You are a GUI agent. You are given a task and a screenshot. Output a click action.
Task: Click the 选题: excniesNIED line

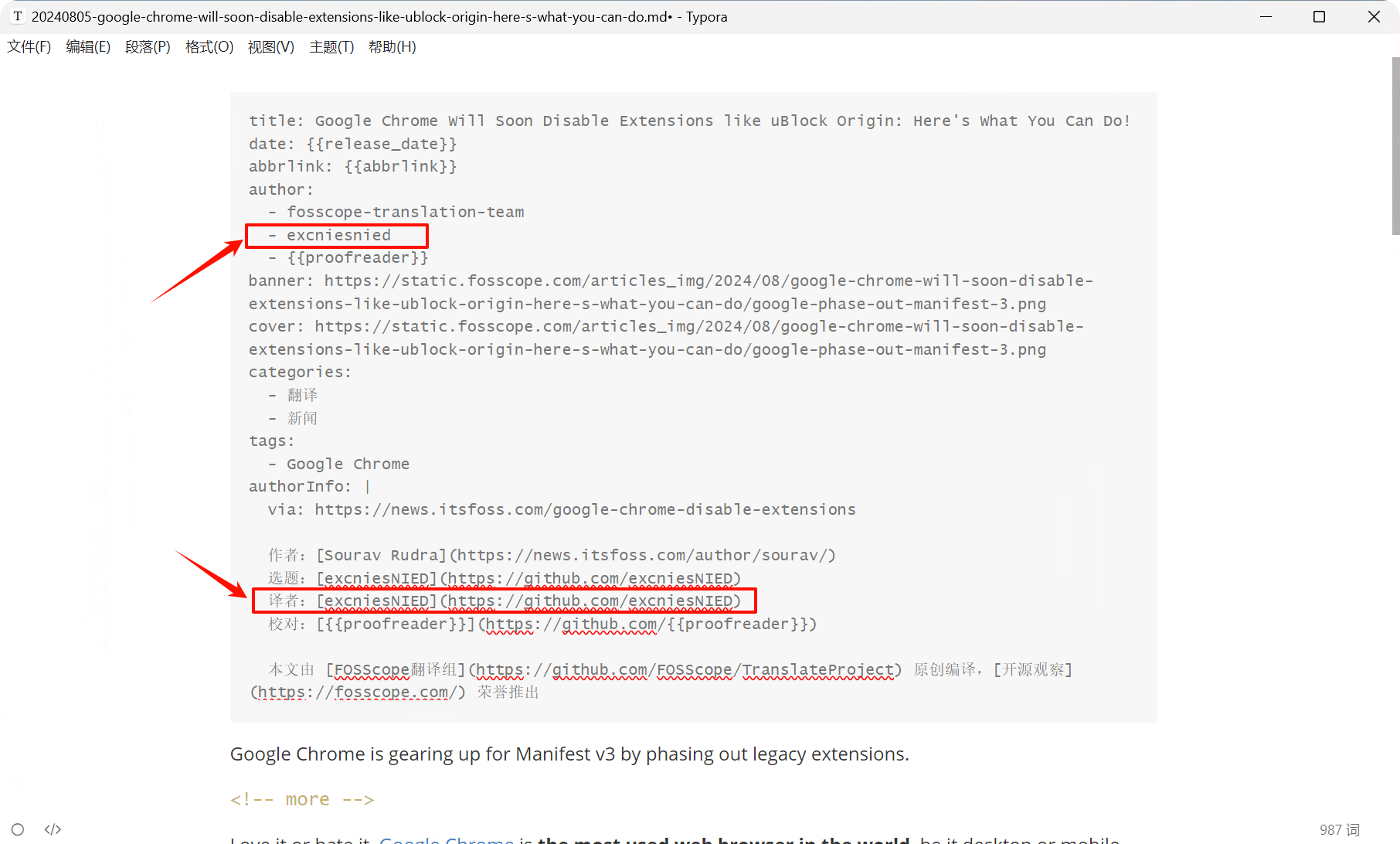coord(505,578)
